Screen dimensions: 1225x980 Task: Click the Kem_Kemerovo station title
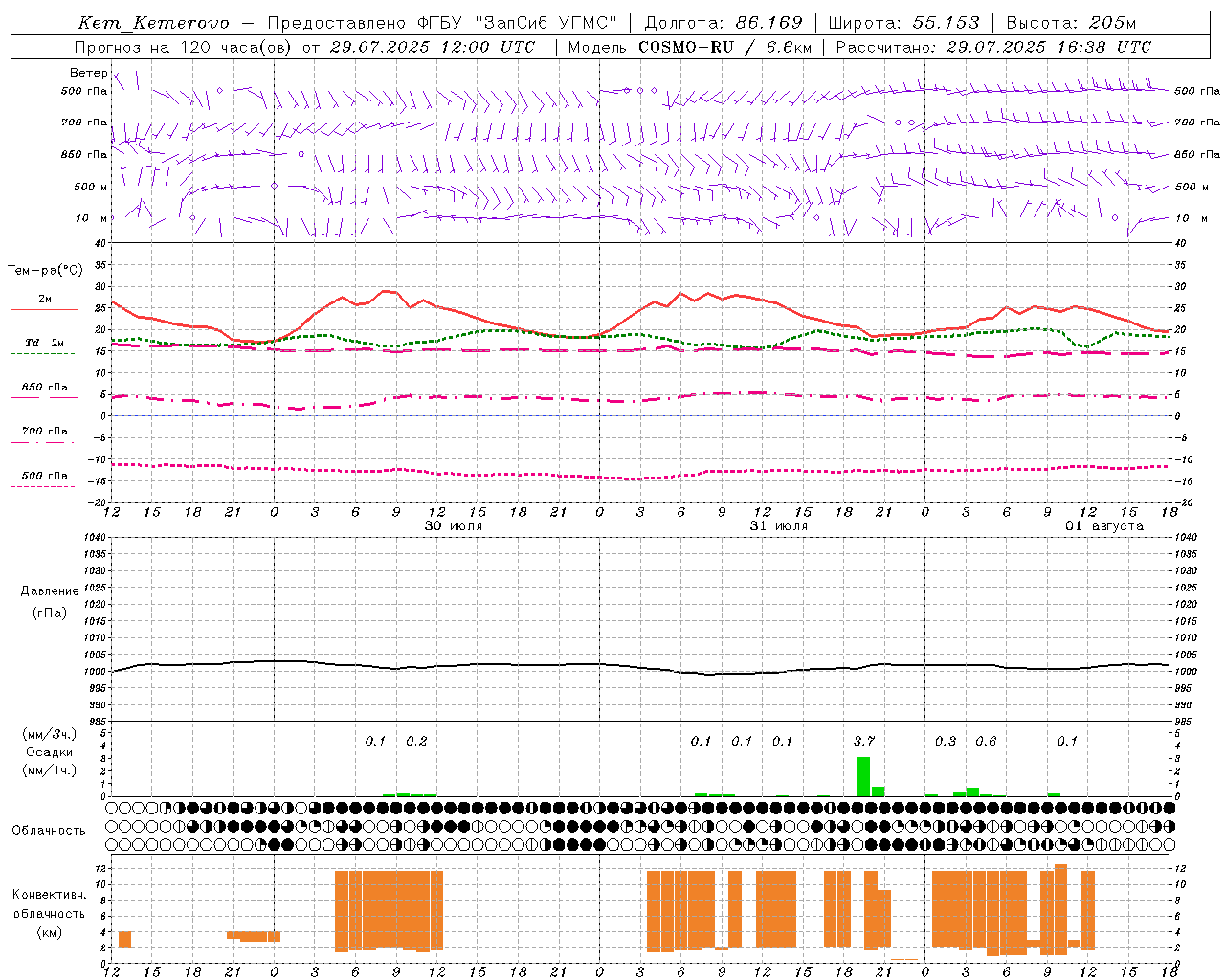pyautogui.click(x=153, y=23)
